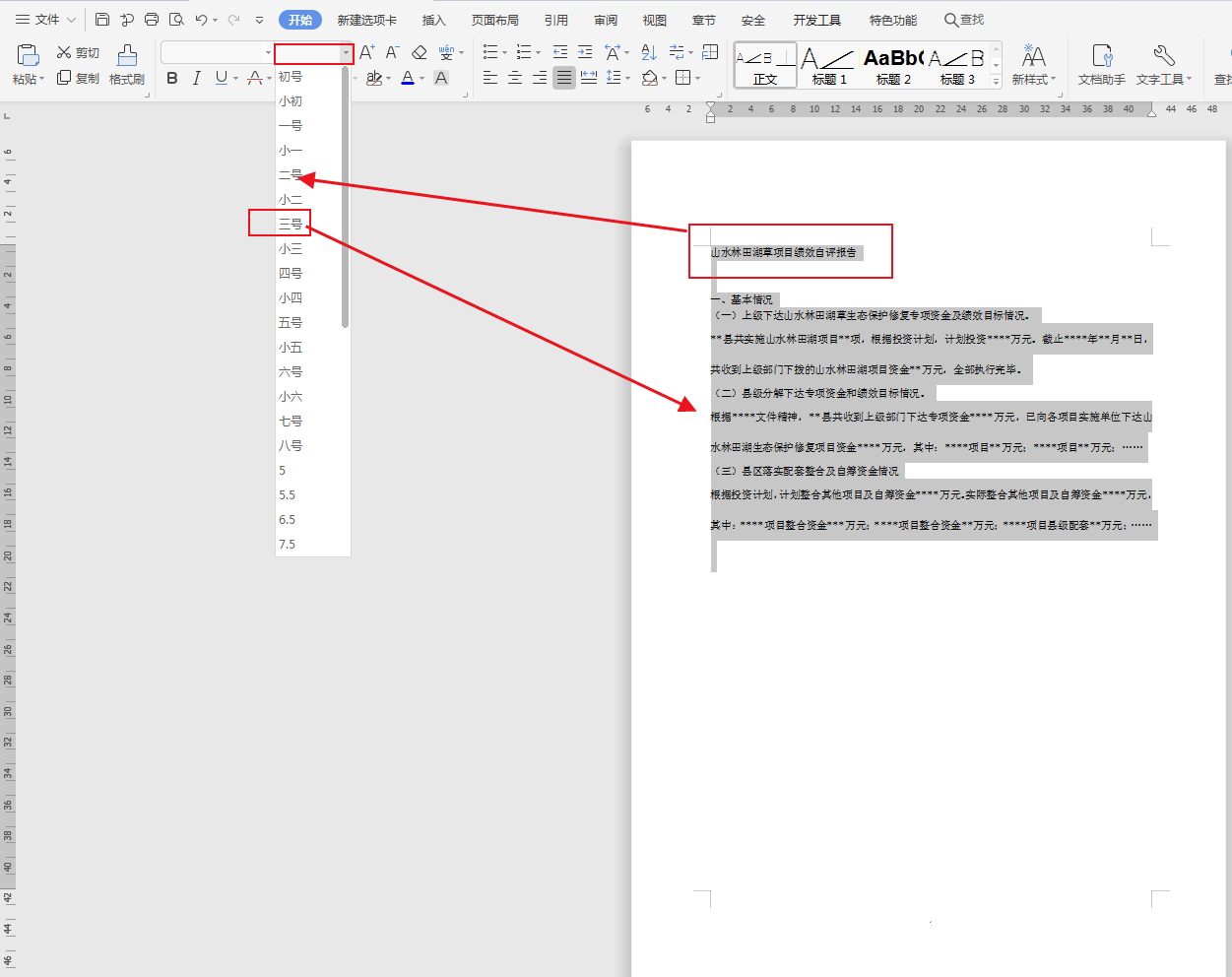Click the blue font color A button
This screenshot has width=1232, height=977.
click(408, 78)
